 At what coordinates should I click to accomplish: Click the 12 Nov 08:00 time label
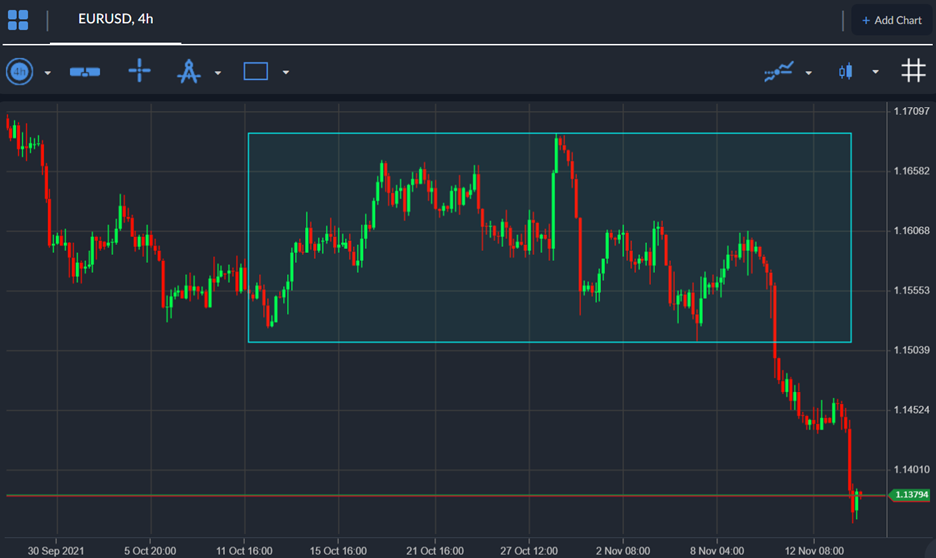click(814, 551)
